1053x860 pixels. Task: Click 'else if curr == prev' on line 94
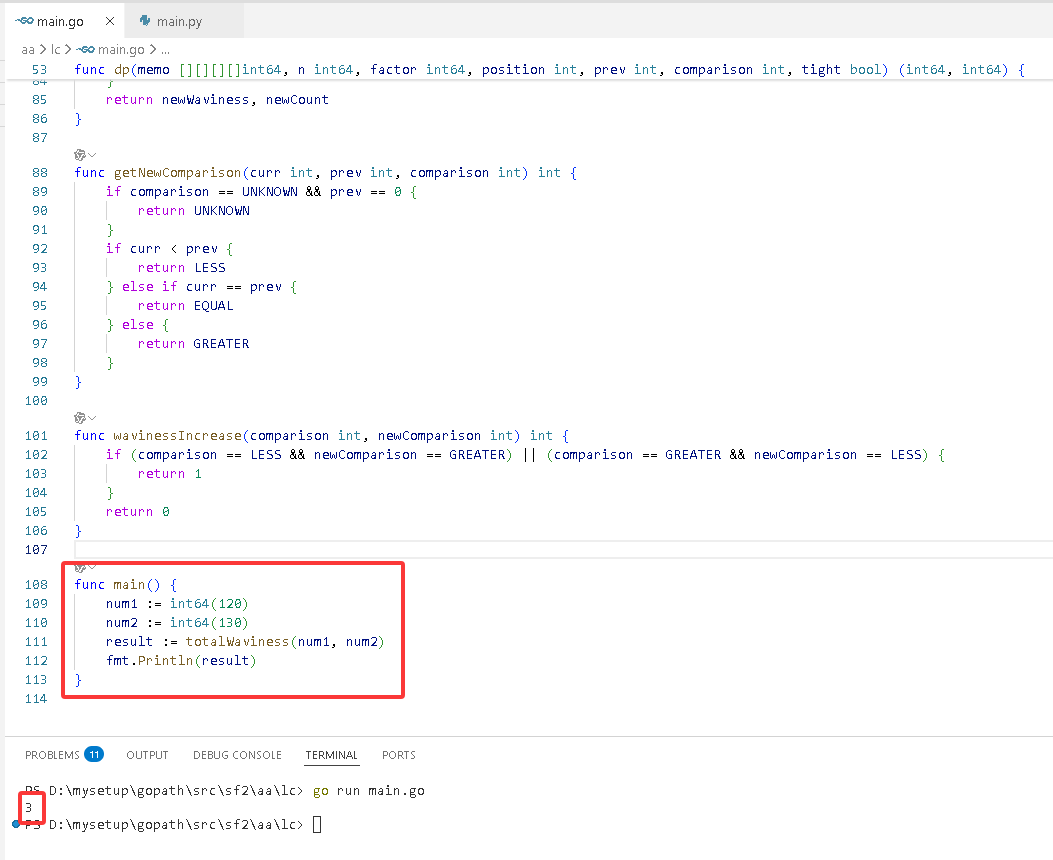point(201,287)
